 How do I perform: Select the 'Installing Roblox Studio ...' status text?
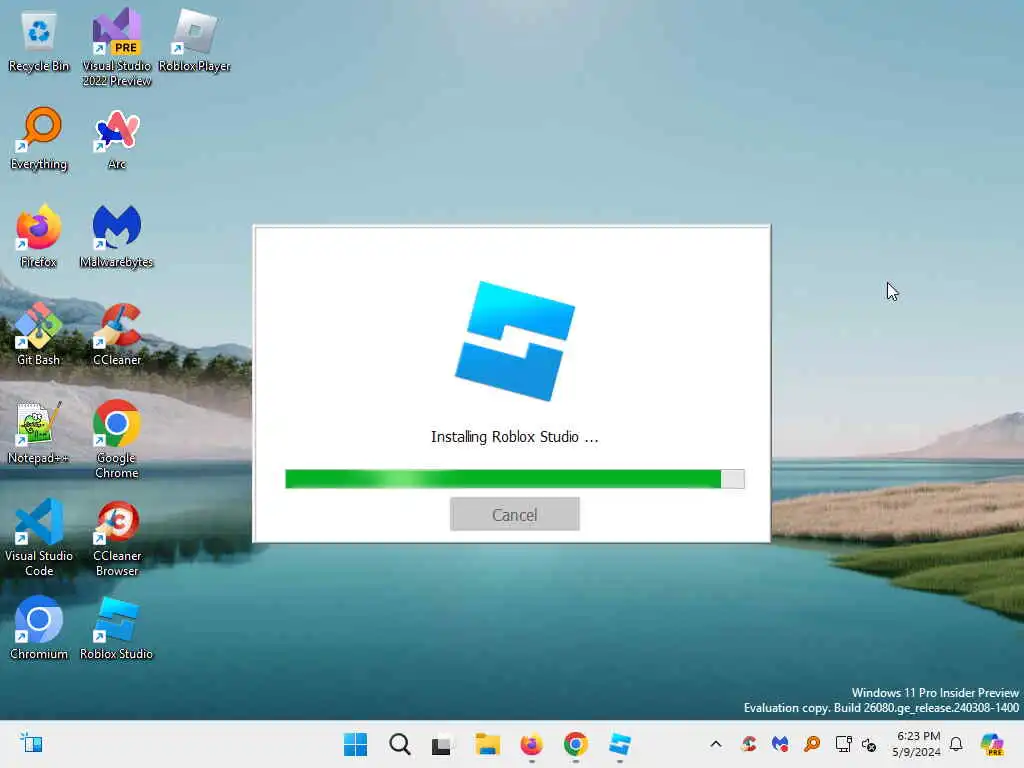click(x=515, y=437)
